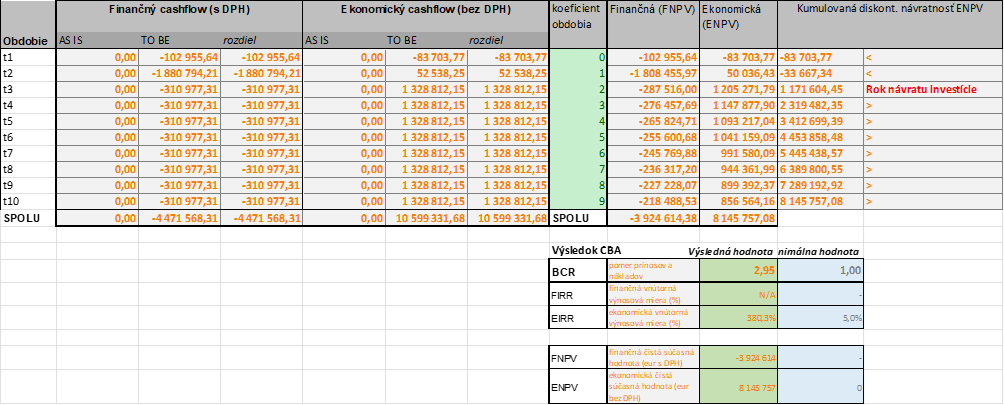1004x405 pixels.
Task: Select the 1,00 value in the blue cell
Action: [x=821, y=270]
